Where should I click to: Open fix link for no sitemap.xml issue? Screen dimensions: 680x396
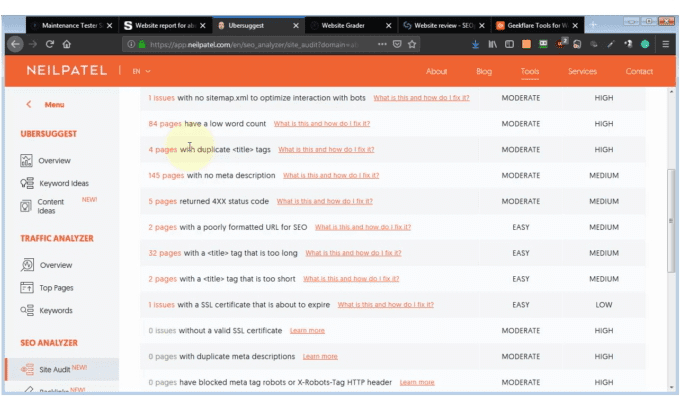click(421, 98)
